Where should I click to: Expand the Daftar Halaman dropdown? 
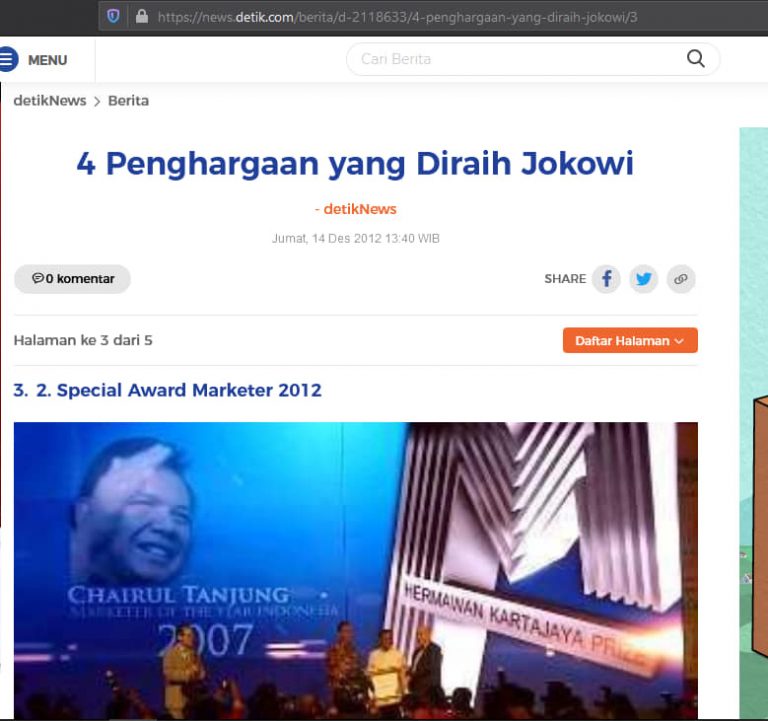coord(630,340)
